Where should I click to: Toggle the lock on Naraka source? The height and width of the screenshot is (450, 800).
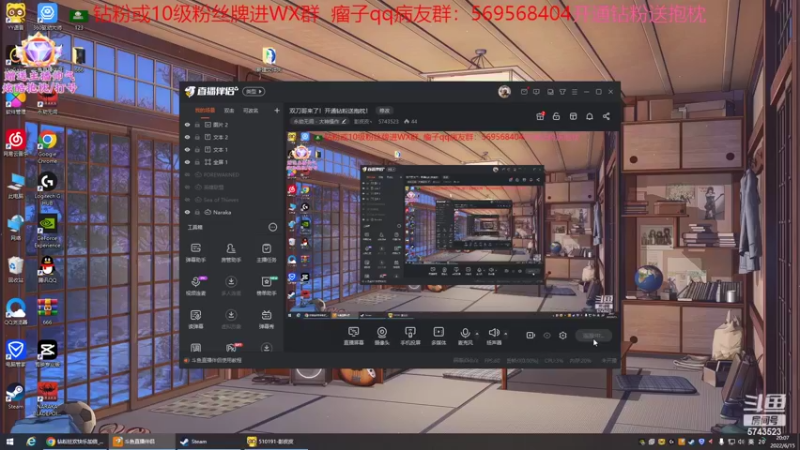point(197,212)
